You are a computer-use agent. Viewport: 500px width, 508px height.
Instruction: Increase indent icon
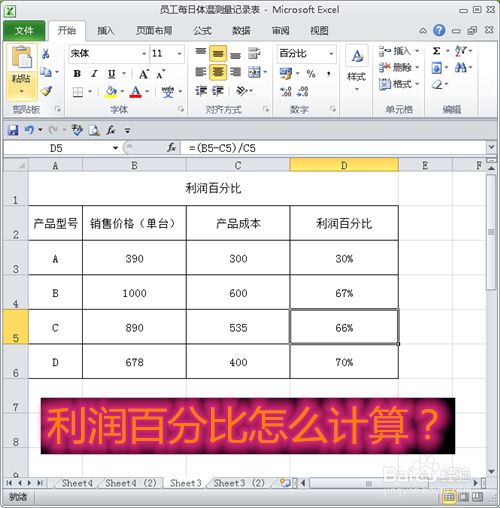tap(218, 90)
